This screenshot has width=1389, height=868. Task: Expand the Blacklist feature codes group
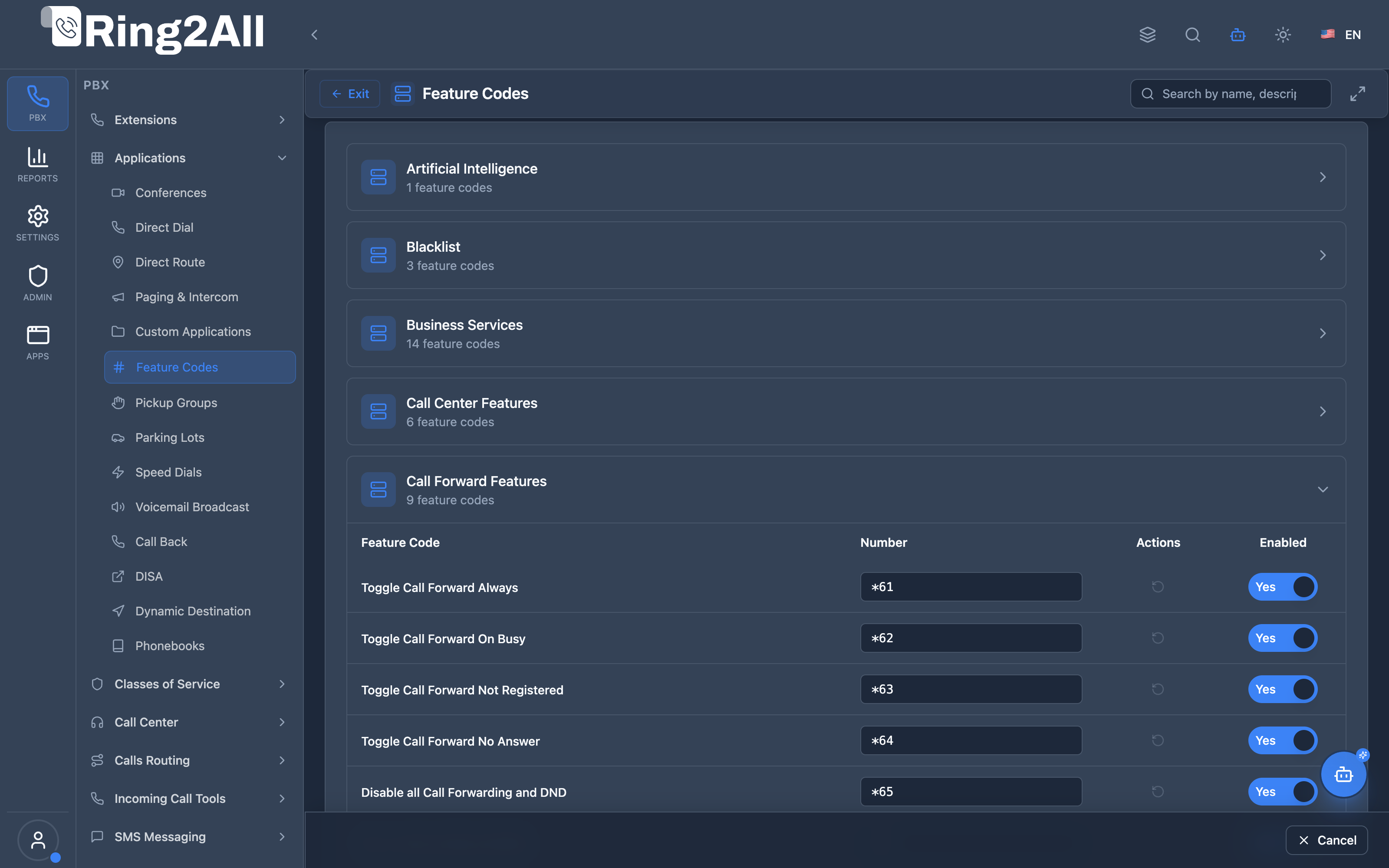pos(846,255)
